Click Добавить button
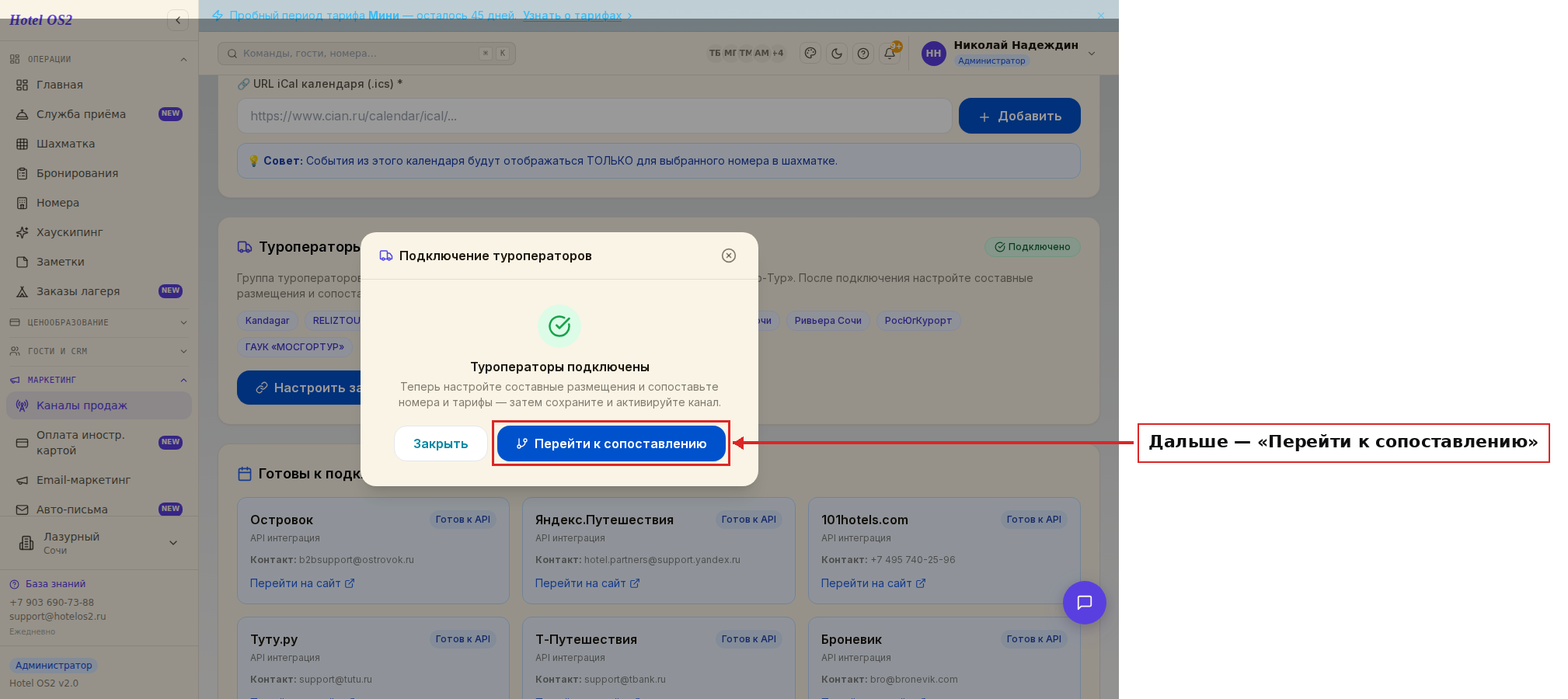Image resolution: width=1568 pixels, height=699 pixels. pyautogui.click(x=1019, y=116)
